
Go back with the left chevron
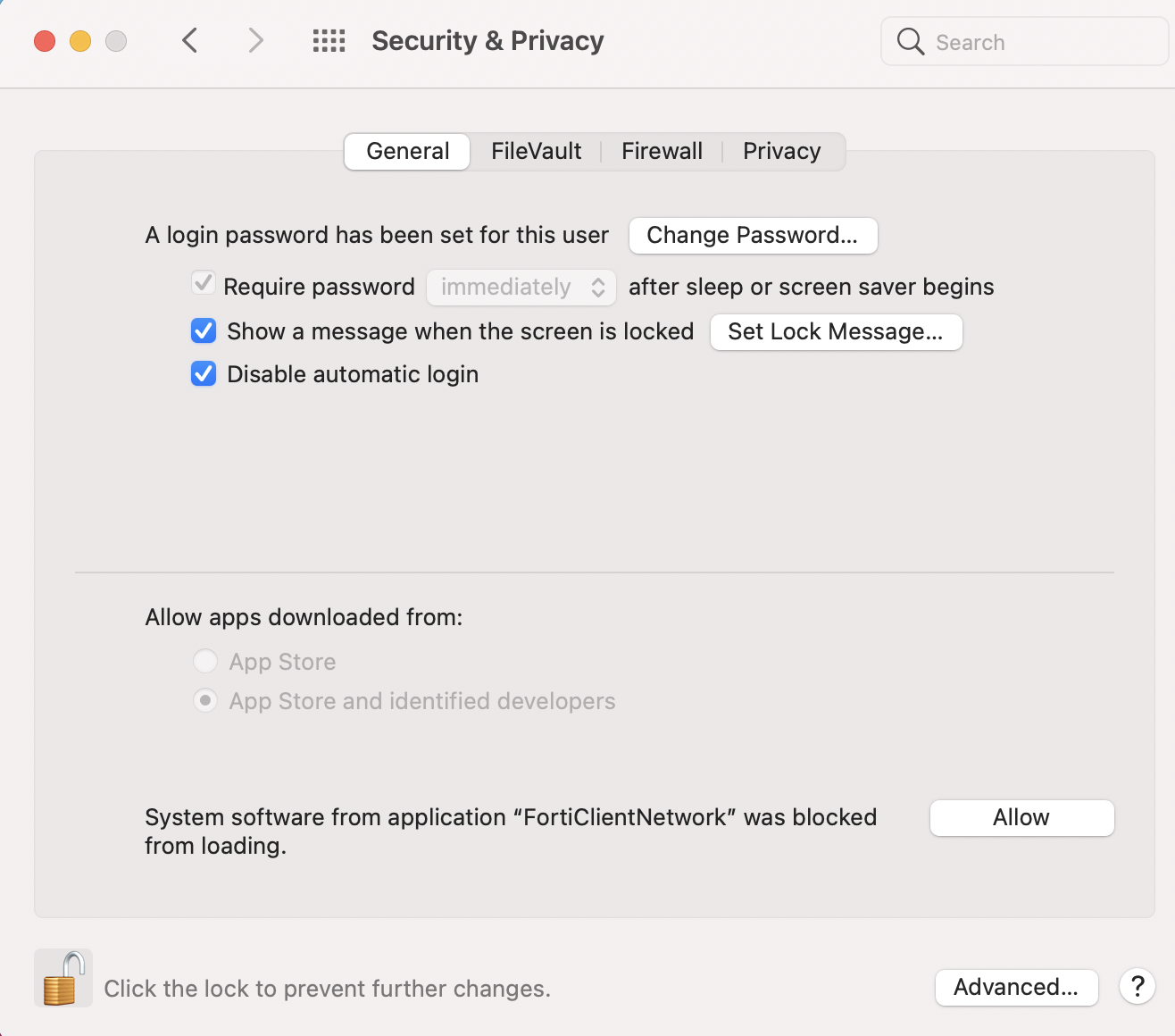tap(189, 40)
